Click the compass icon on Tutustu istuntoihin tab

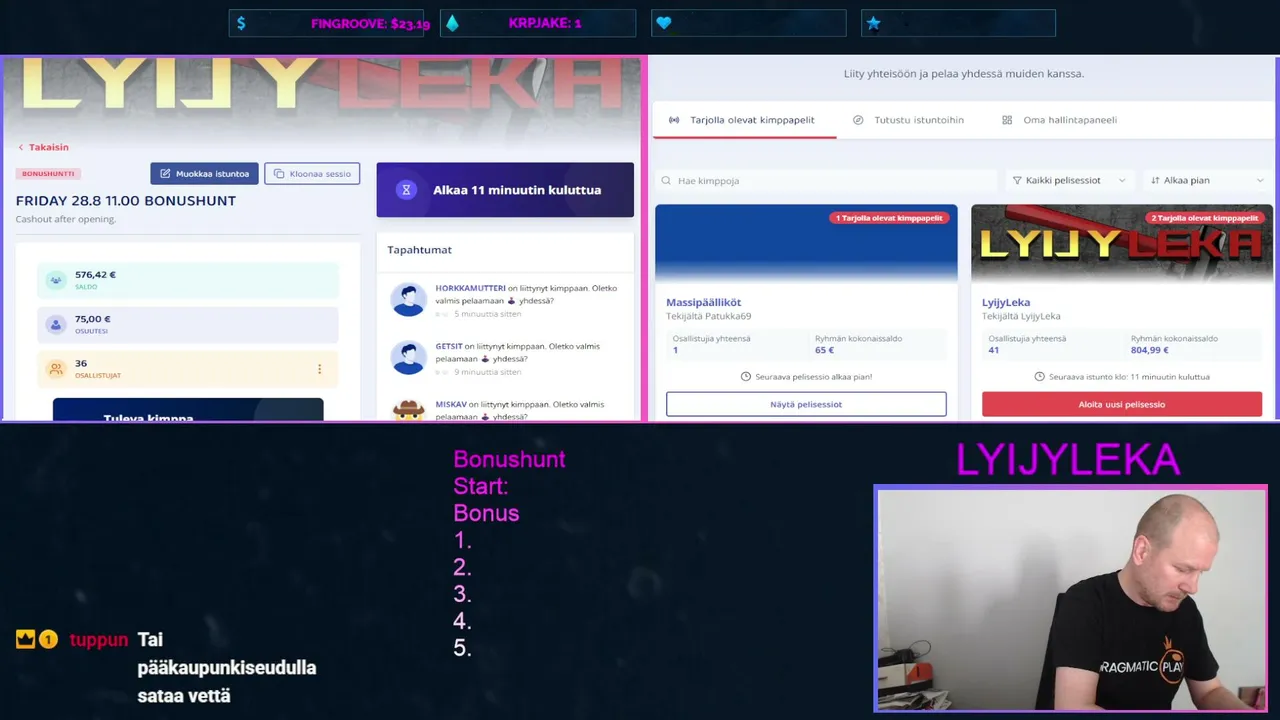[x=858, y=120]
